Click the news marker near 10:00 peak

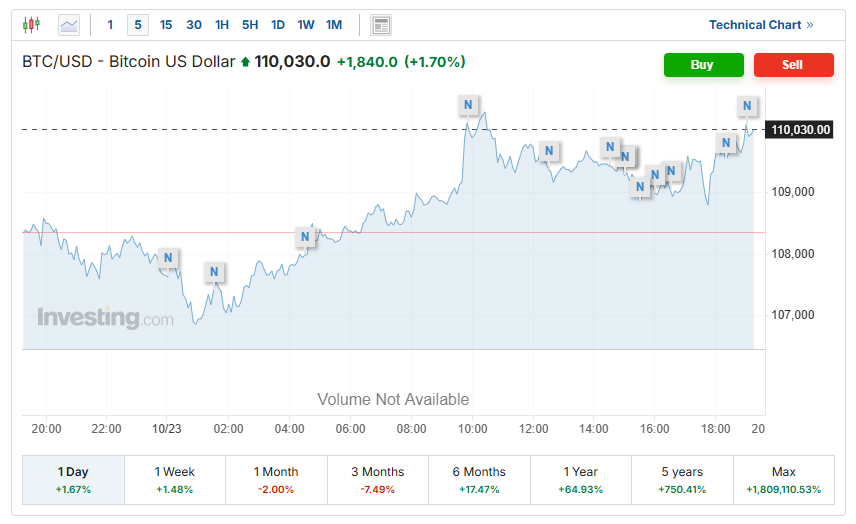click(x=468, y=104)
